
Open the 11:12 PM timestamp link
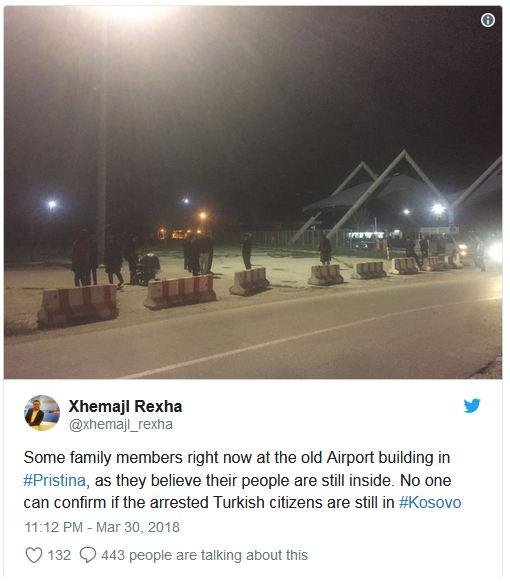(x=53, y=527)
